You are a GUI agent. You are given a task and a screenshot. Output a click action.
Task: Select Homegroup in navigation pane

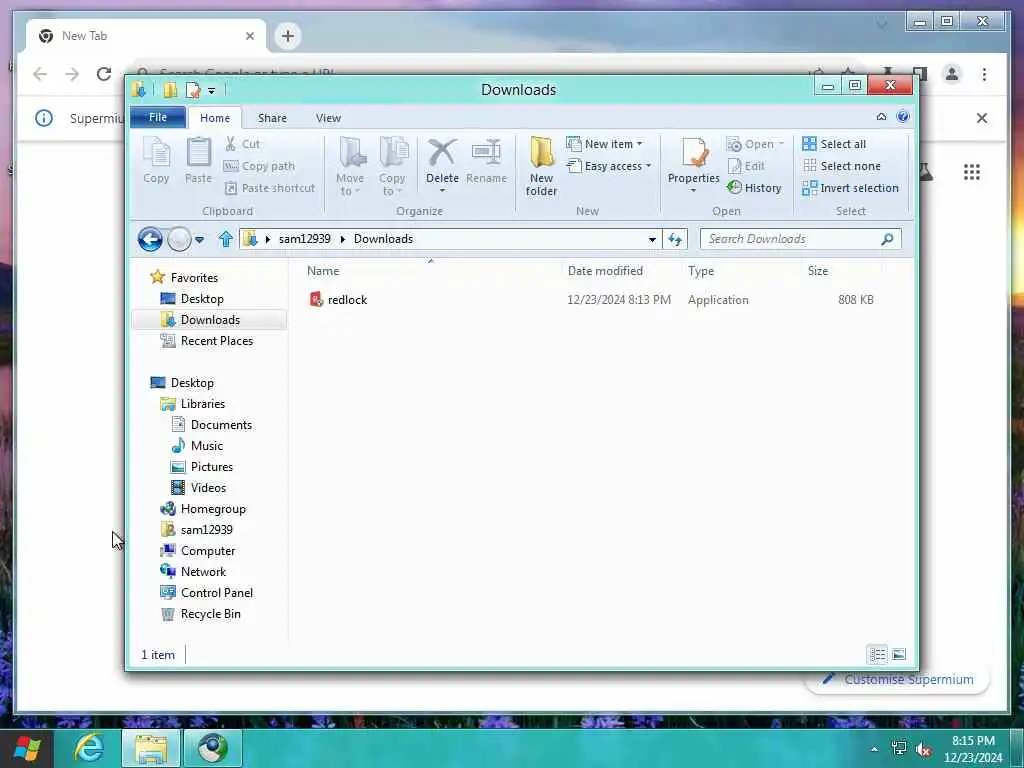pos(213,509)
